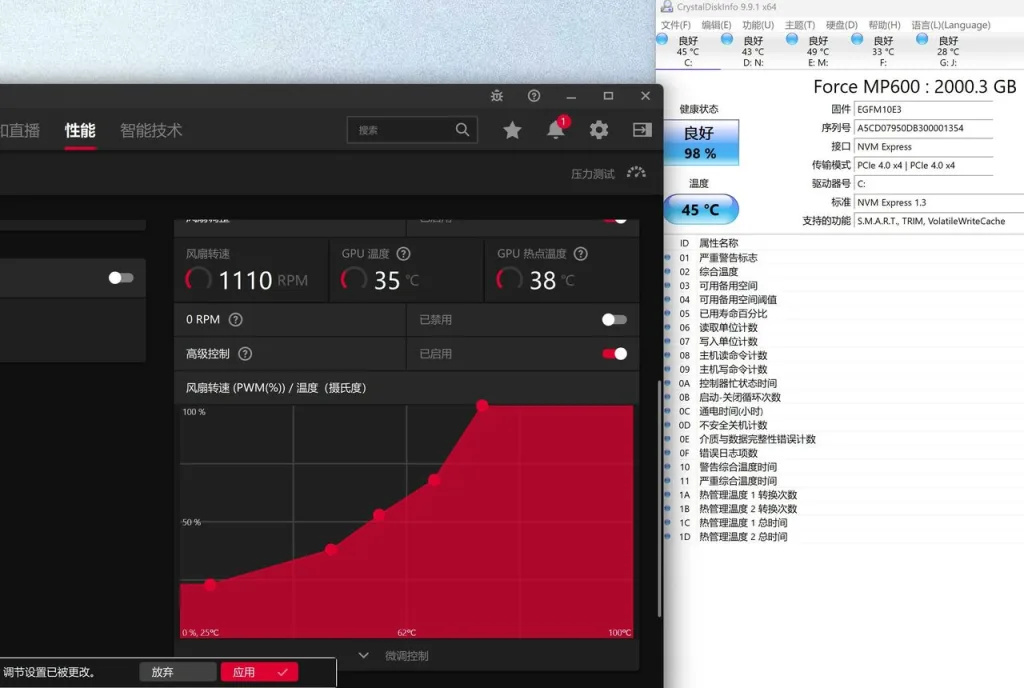Click the 放弃 discard button
Image resolution: width=1024 pixels, height=688 pixels.
tap(178, 672)
